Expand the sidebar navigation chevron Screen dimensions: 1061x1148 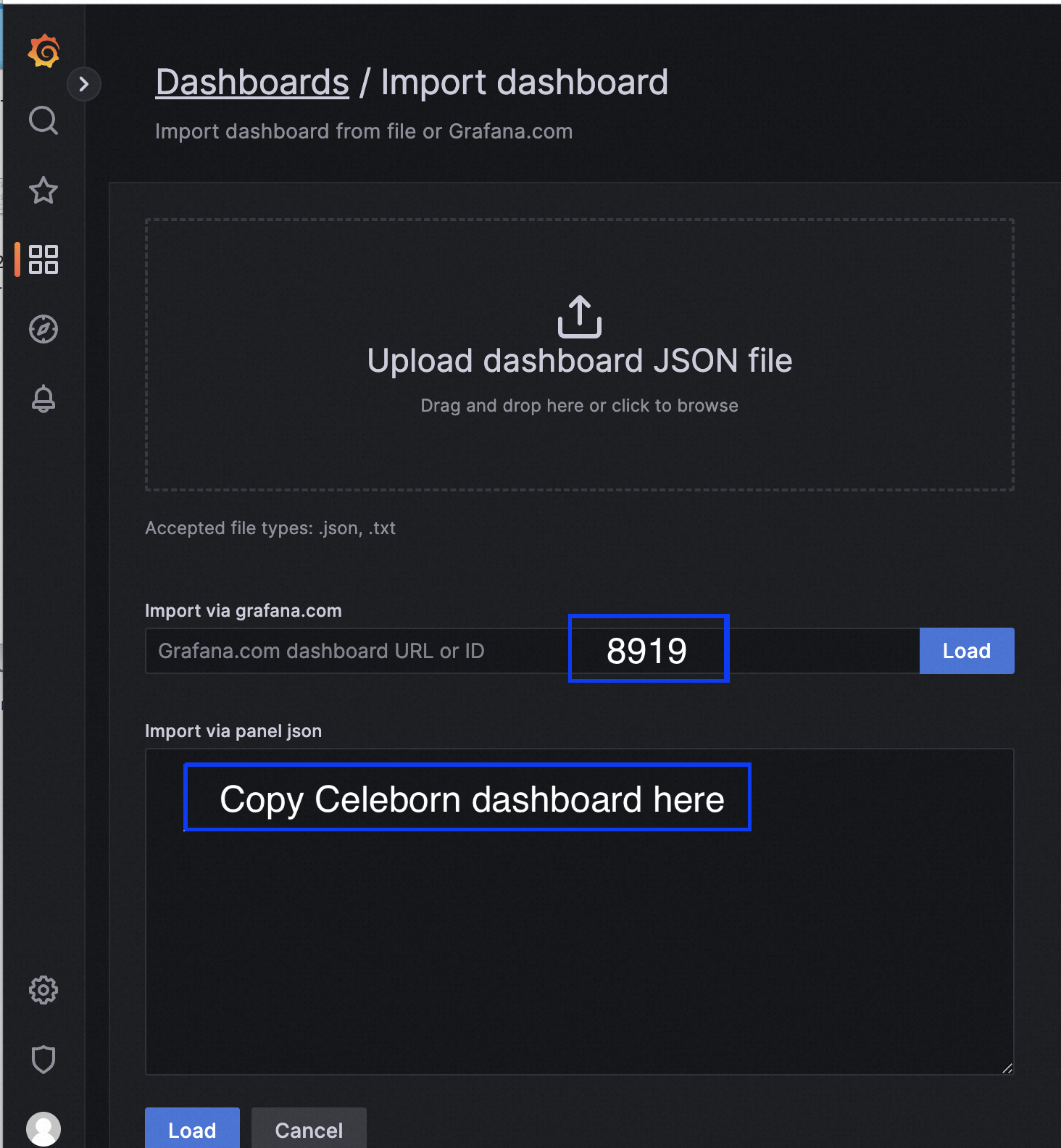pos(84,84)
